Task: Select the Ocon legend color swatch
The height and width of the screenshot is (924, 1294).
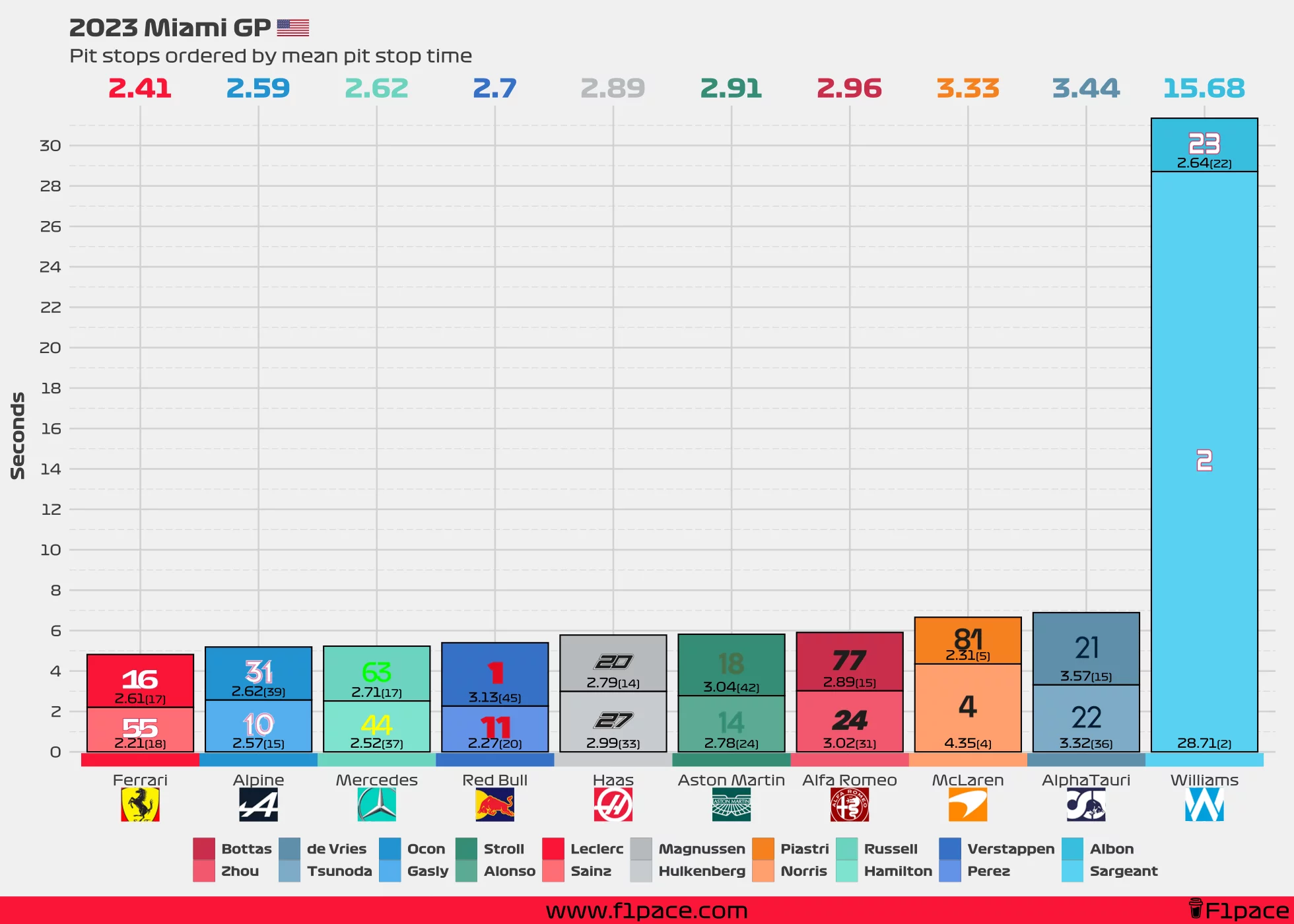Action: (x=390, y=849)
